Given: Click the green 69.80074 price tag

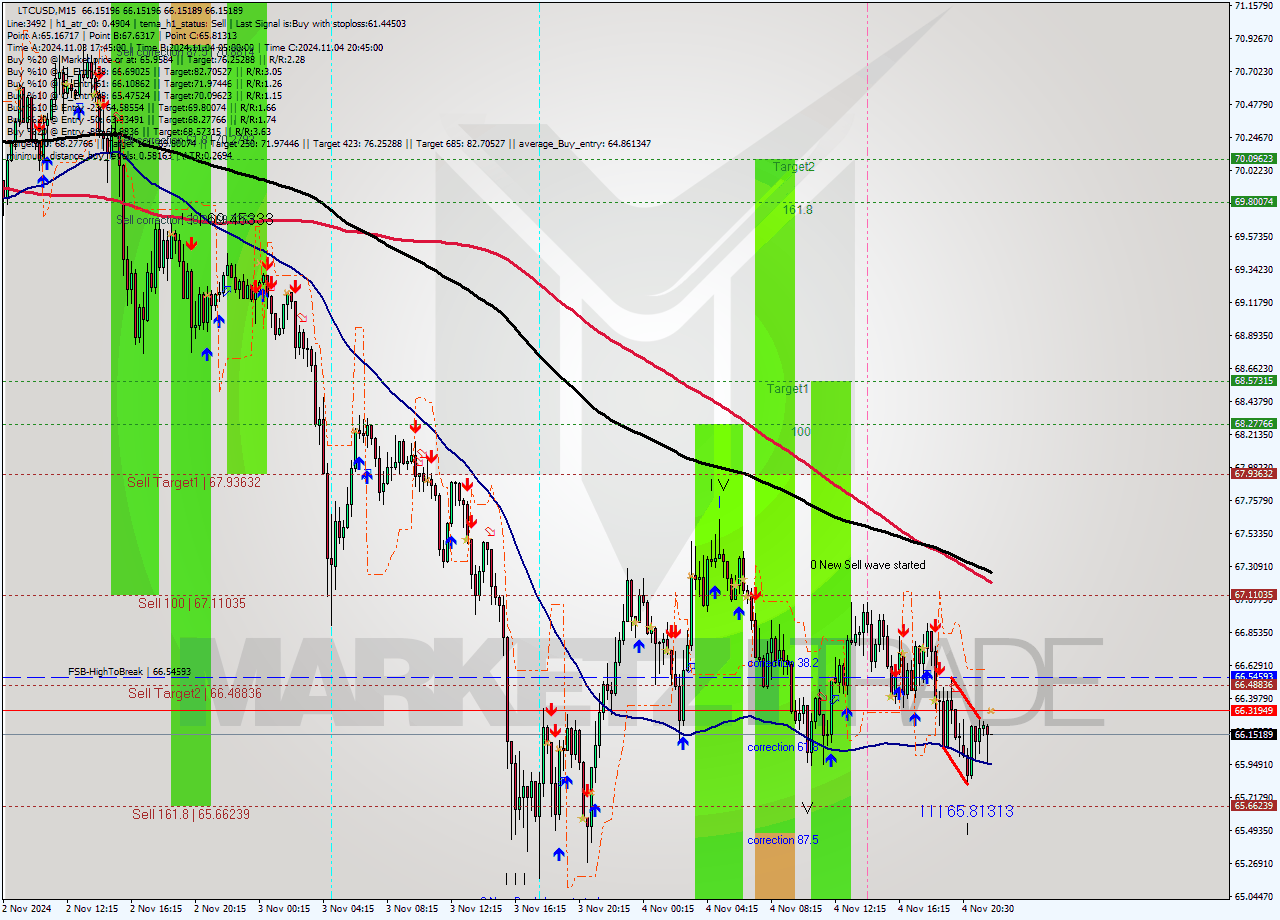Looking at the screenshot, I should click(1254, 201).
